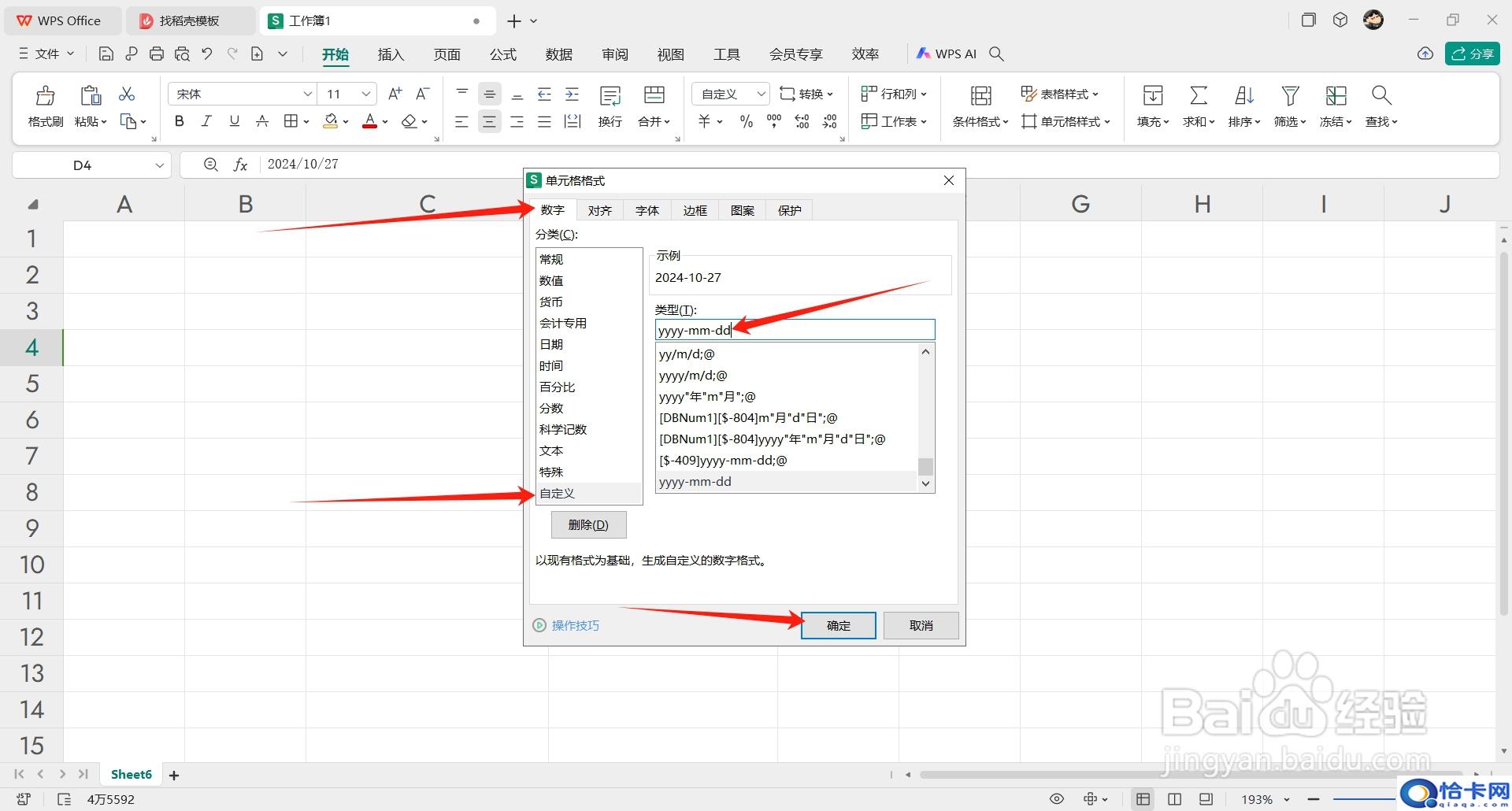Viewport: 1512px width, 811px height.
Task: Click the cloud sync icon
Action: [1425, 54]
